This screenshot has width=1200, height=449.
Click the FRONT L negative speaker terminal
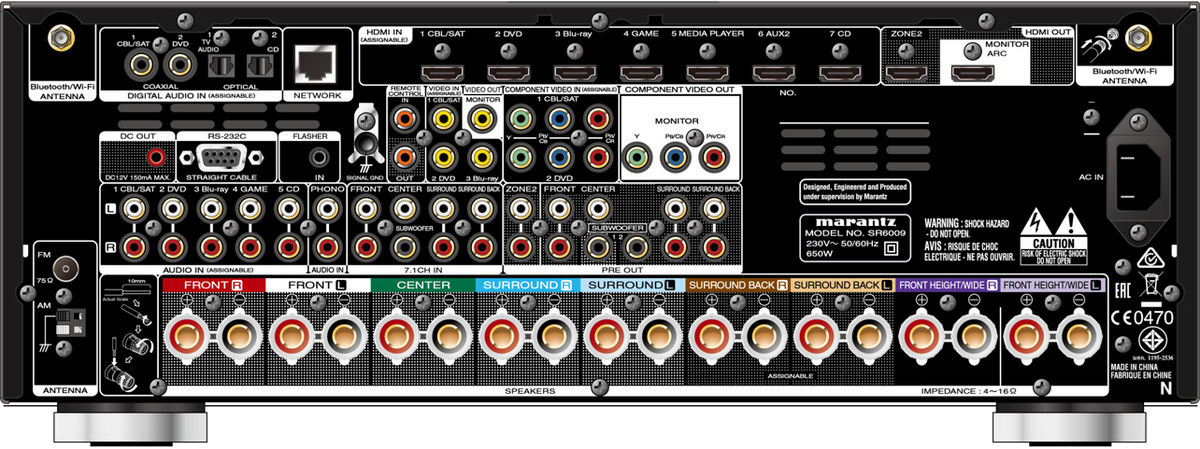point(344,335)
